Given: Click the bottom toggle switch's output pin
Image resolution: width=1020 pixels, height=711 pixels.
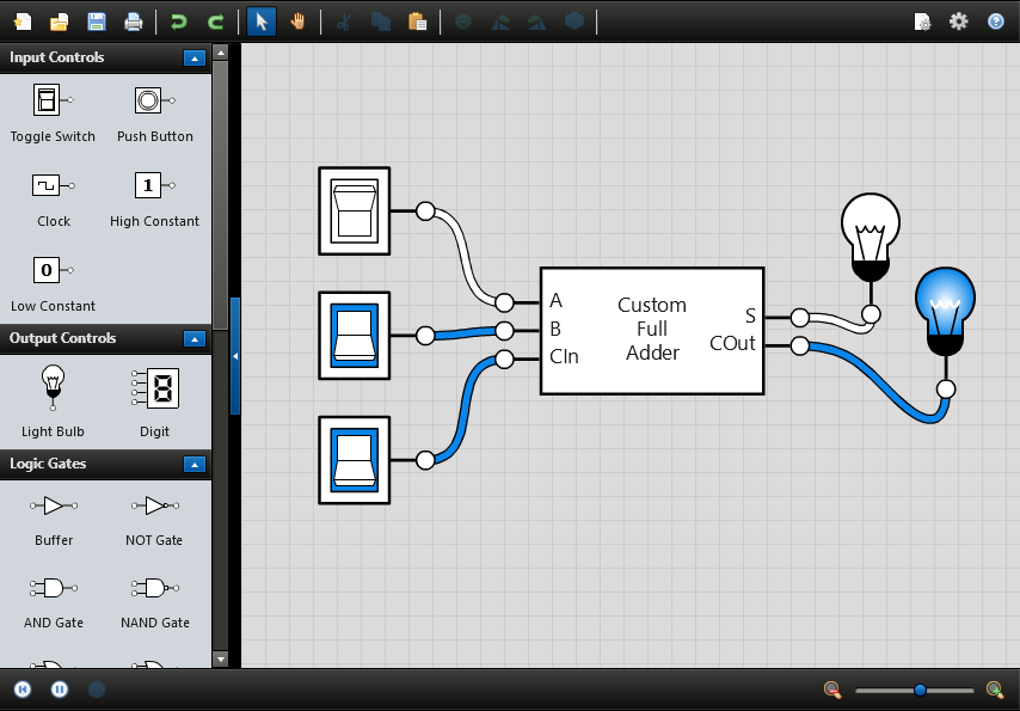Looking at the screenshot, I should click(425, 460).
